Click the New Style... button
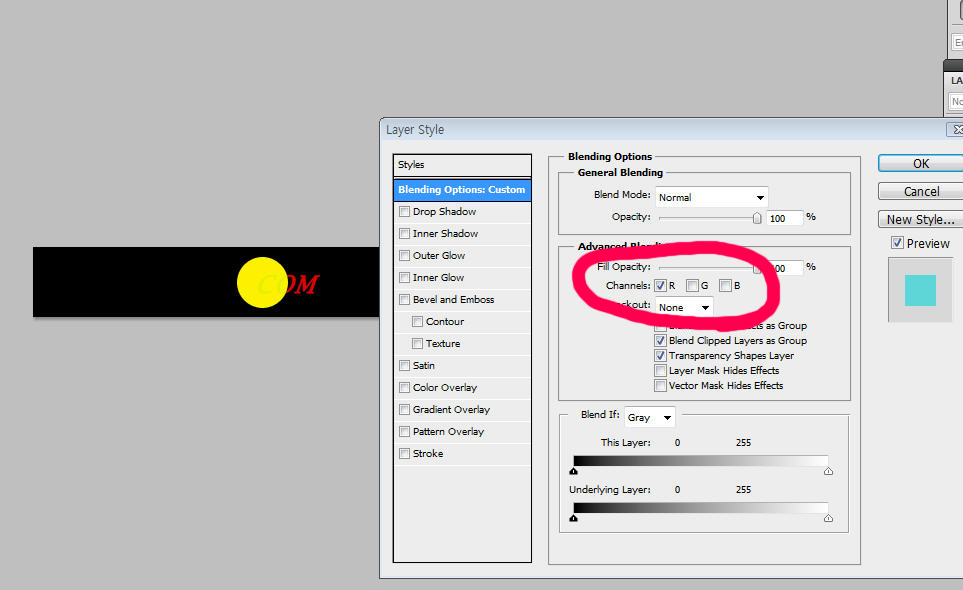Viewport: 963px width, 590px height. [920, 219]
